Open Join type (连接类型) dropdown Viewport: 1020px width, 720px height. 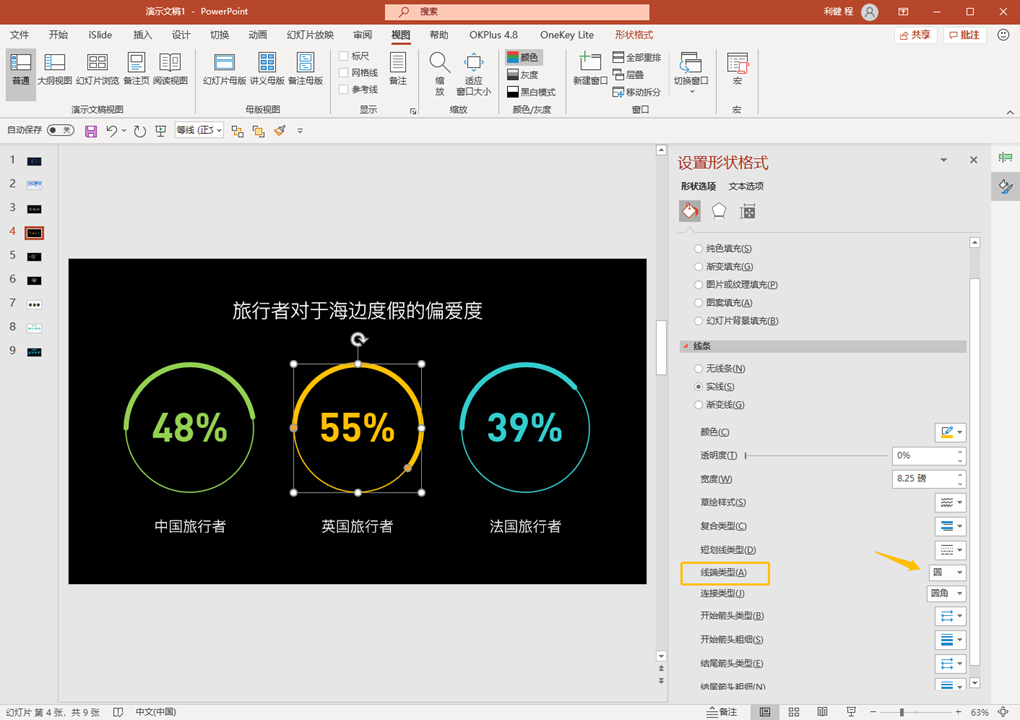946,593
